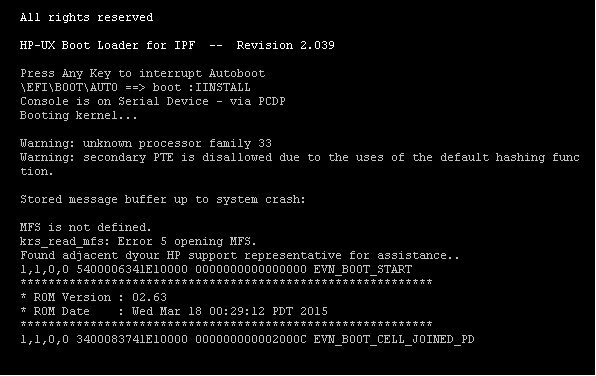
Task: Click the secondary PTE disallowed warning line
Action: (x=300, y=158)
